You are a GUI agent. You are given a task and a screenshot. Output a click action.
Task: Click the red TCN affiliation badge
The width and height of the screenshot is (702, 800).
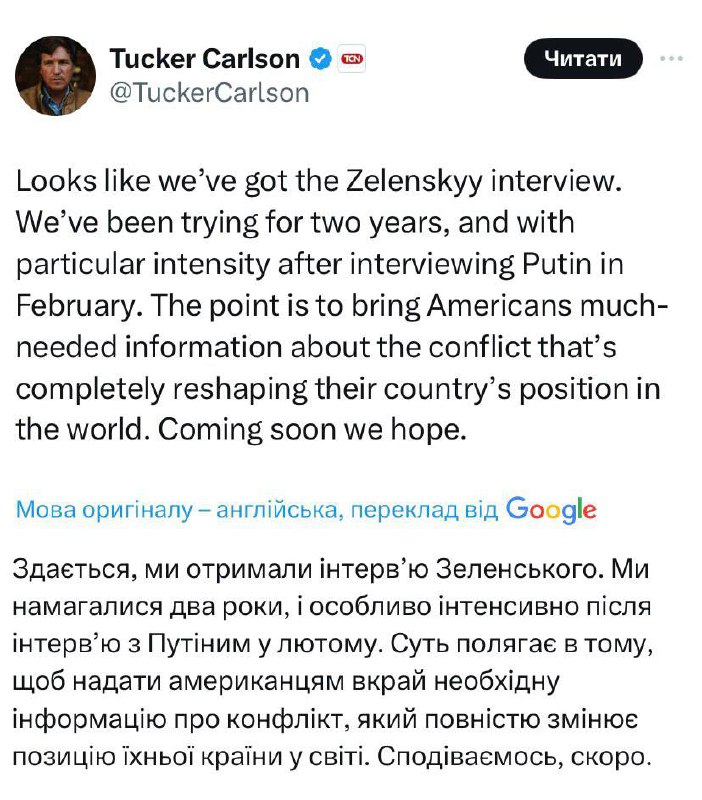351,59
